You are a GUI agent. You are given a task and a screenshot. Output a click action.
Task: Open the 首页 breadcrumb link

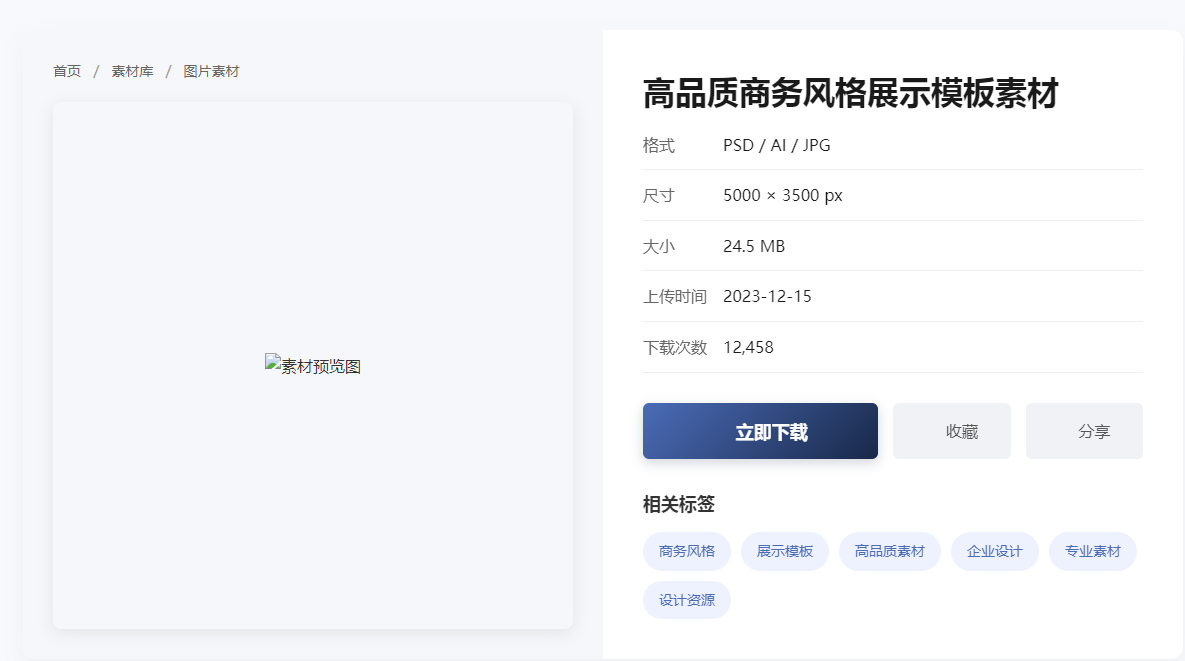pos(66,71)
